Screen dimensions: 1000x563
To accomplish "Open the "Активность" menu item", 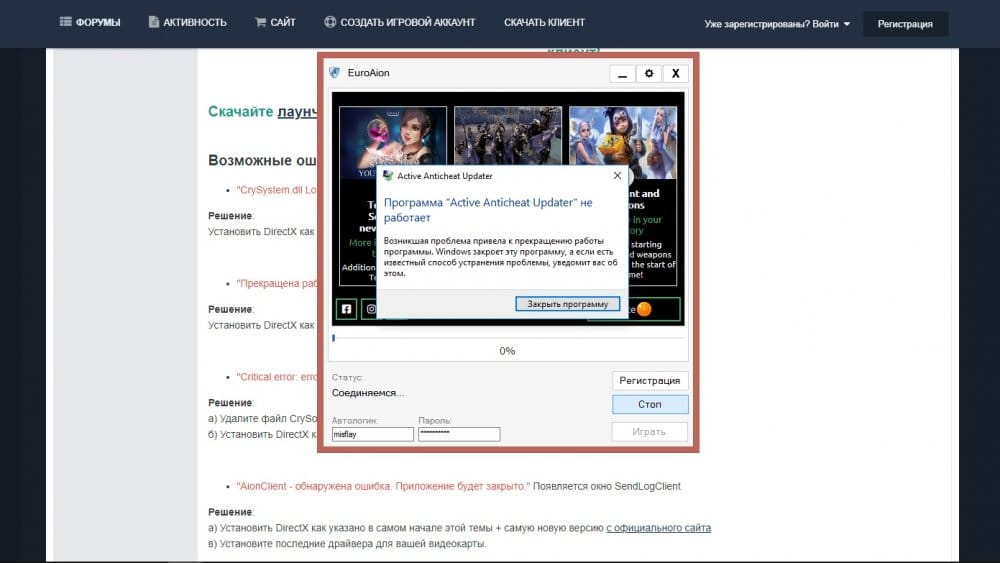I will (x=188, y=22).
